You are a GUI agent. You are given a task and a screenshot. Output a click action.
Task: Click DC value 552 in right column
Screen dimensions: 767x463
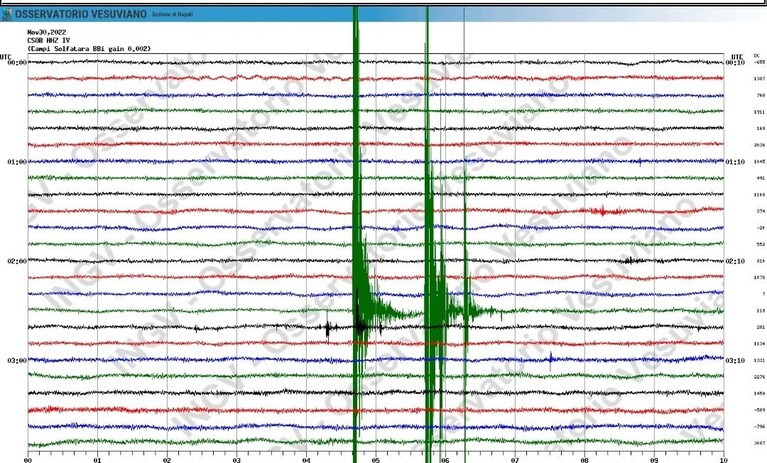tap(761, 244)
